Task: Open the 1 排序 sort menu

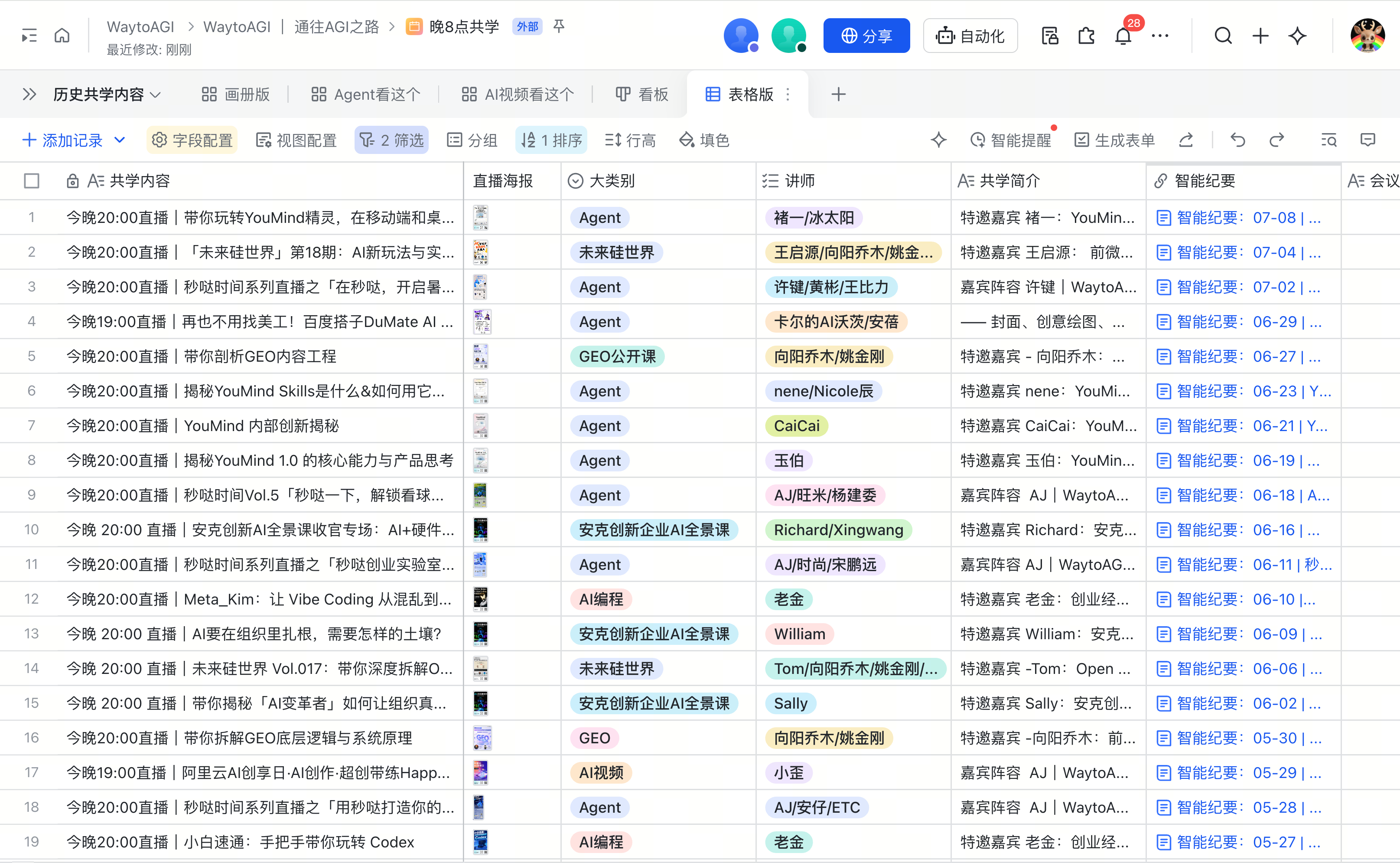Action: click(551, 140)
